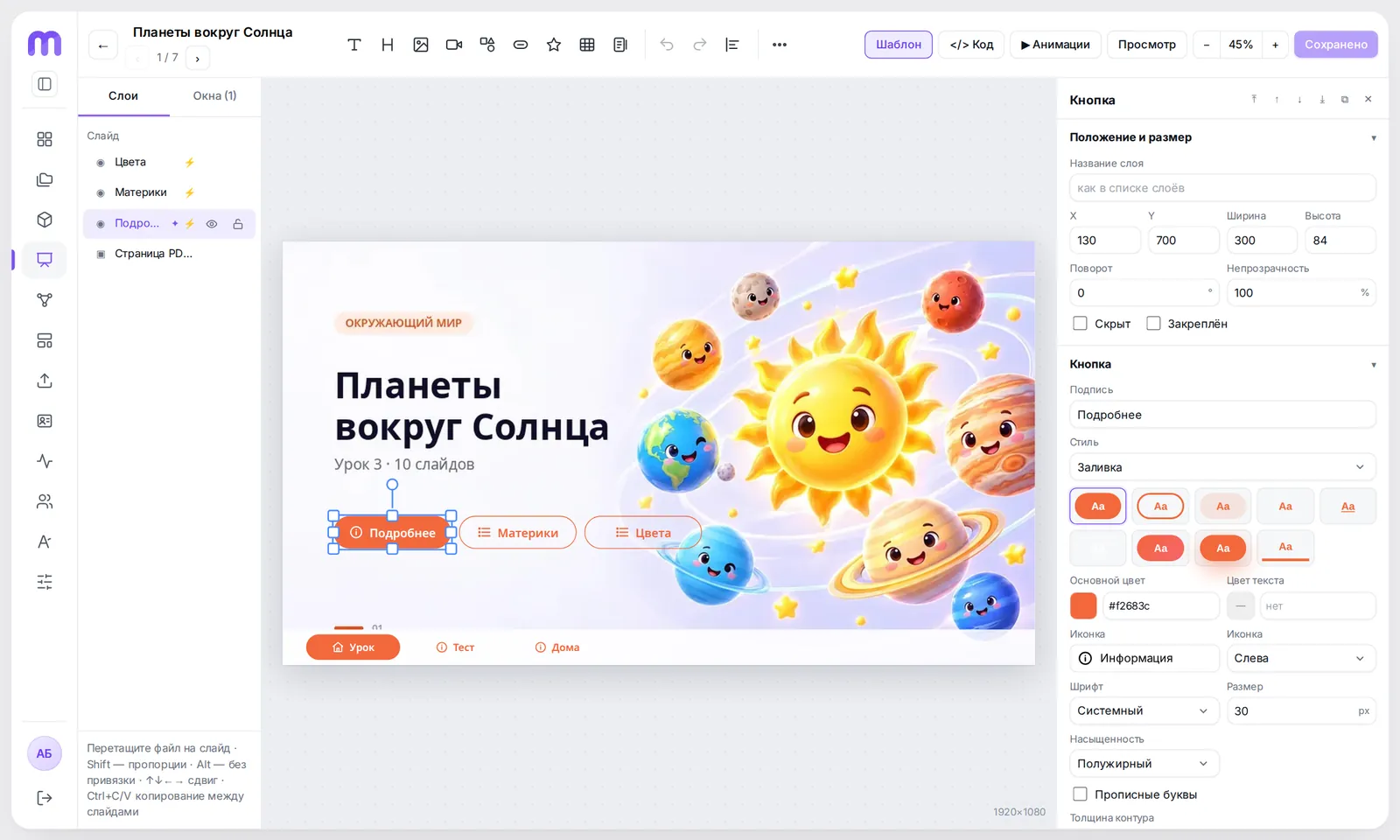Open the Анимации panel
The image size is (1400, 840).
1055,45
